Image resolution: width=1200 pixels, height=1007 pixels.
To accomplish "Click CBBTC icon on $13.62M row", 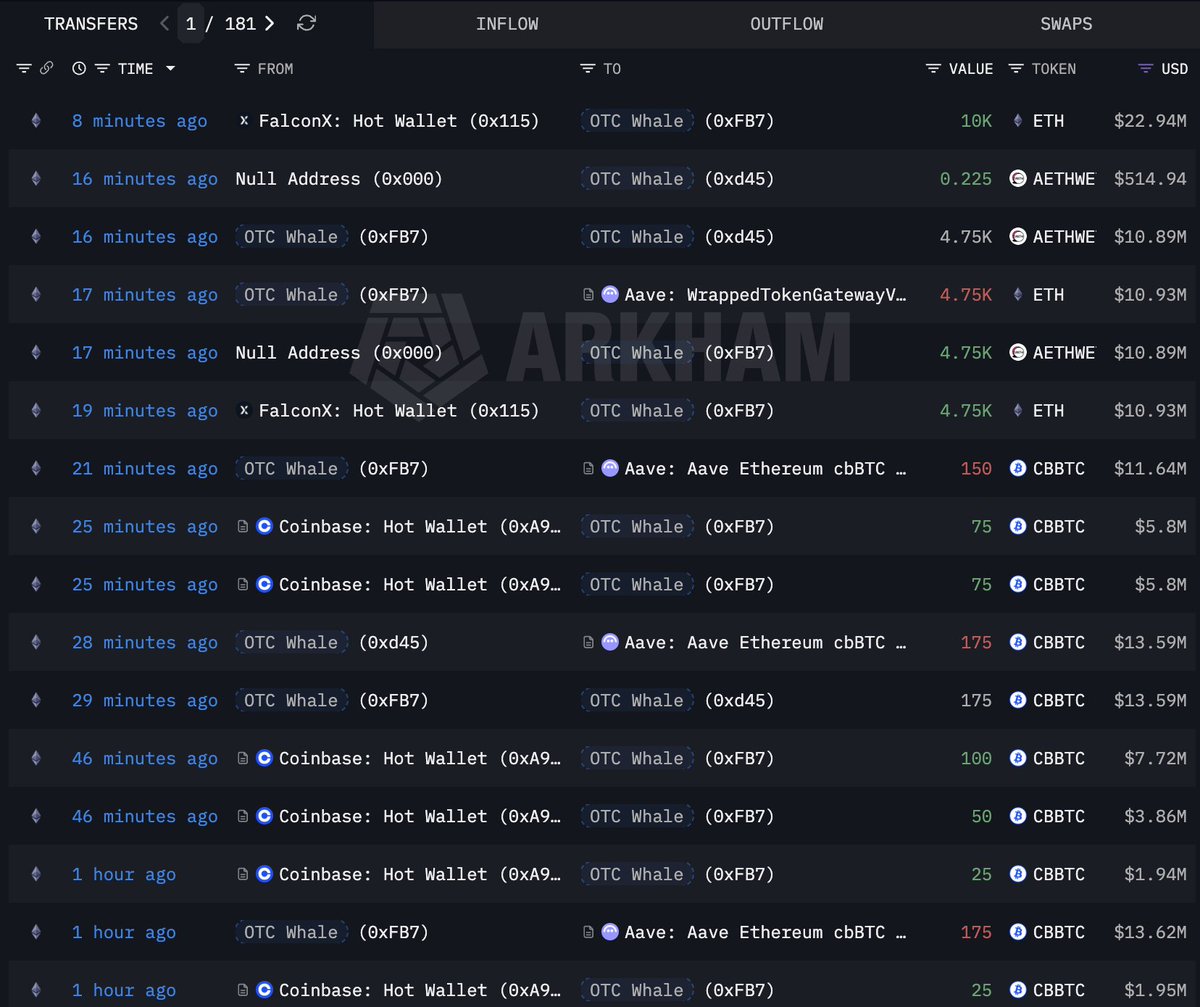I will coord(1018,933).
